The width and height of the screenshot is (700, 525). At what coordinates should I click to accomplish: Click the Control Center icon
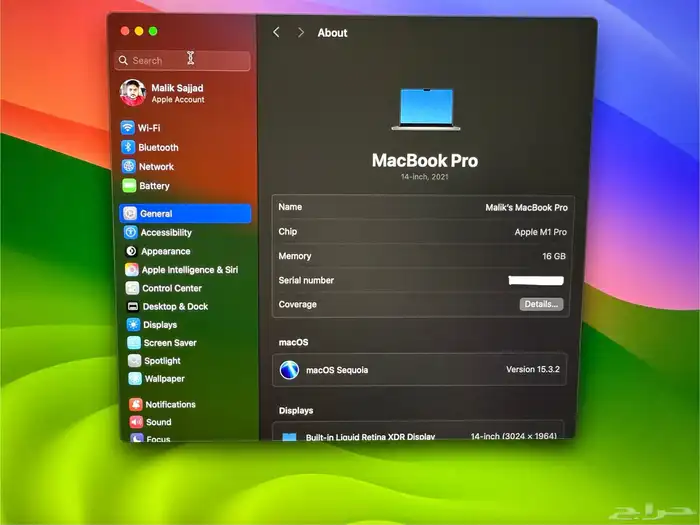click(132, 288)
